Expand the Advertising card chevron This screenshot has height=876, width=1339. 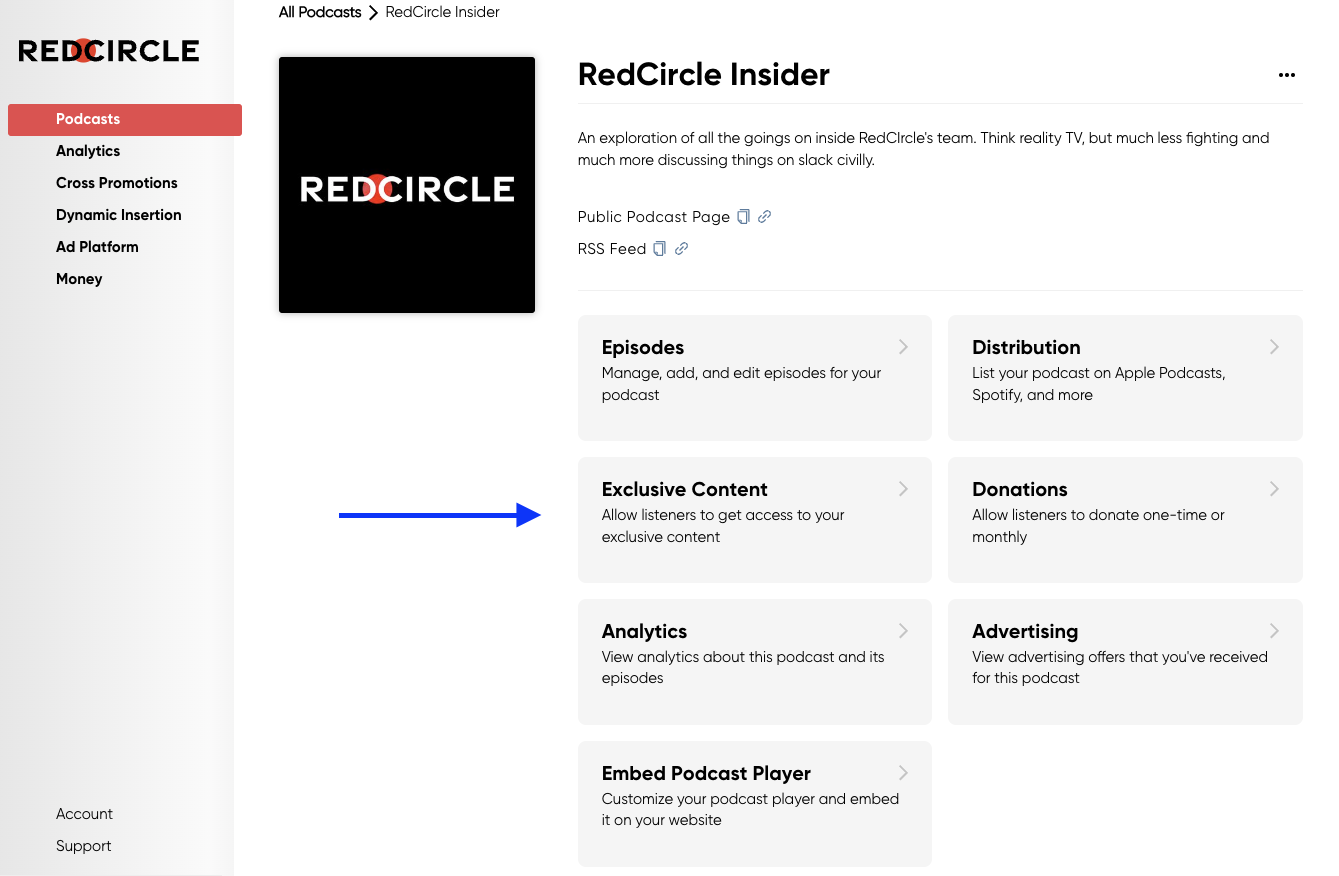(1274, 631)
